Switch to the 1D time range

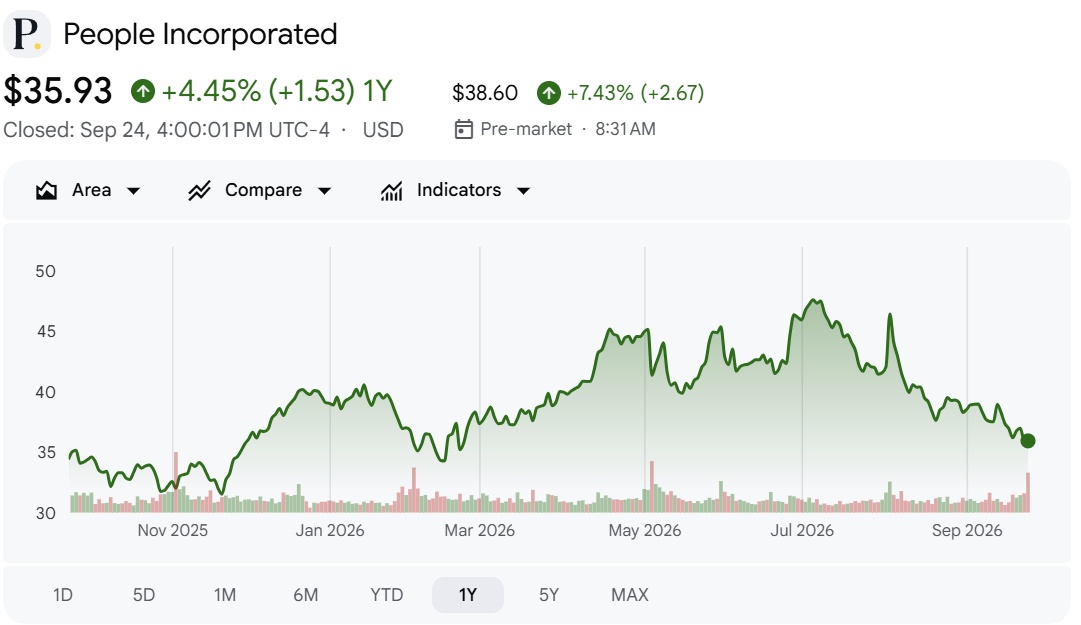coord(63,595)
